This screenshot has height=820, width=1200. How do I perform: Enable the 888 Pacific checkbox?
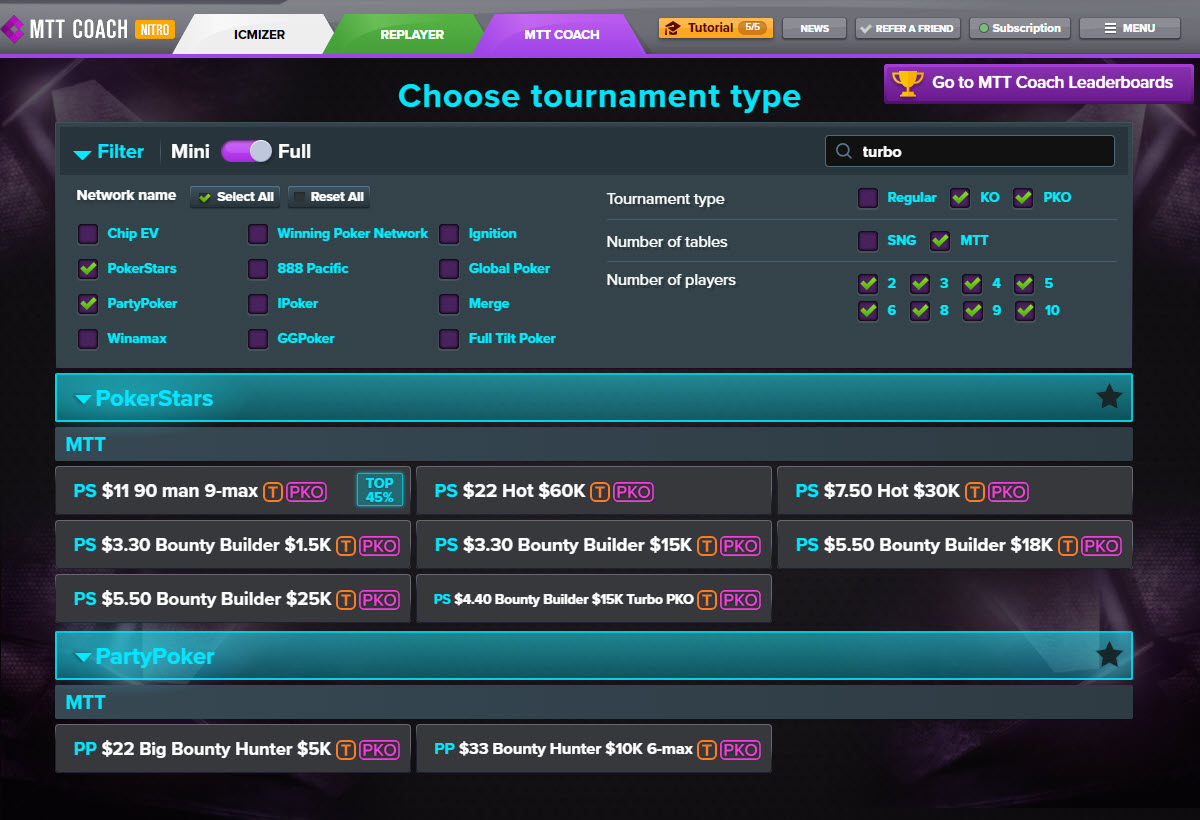(x=258, y=269)
